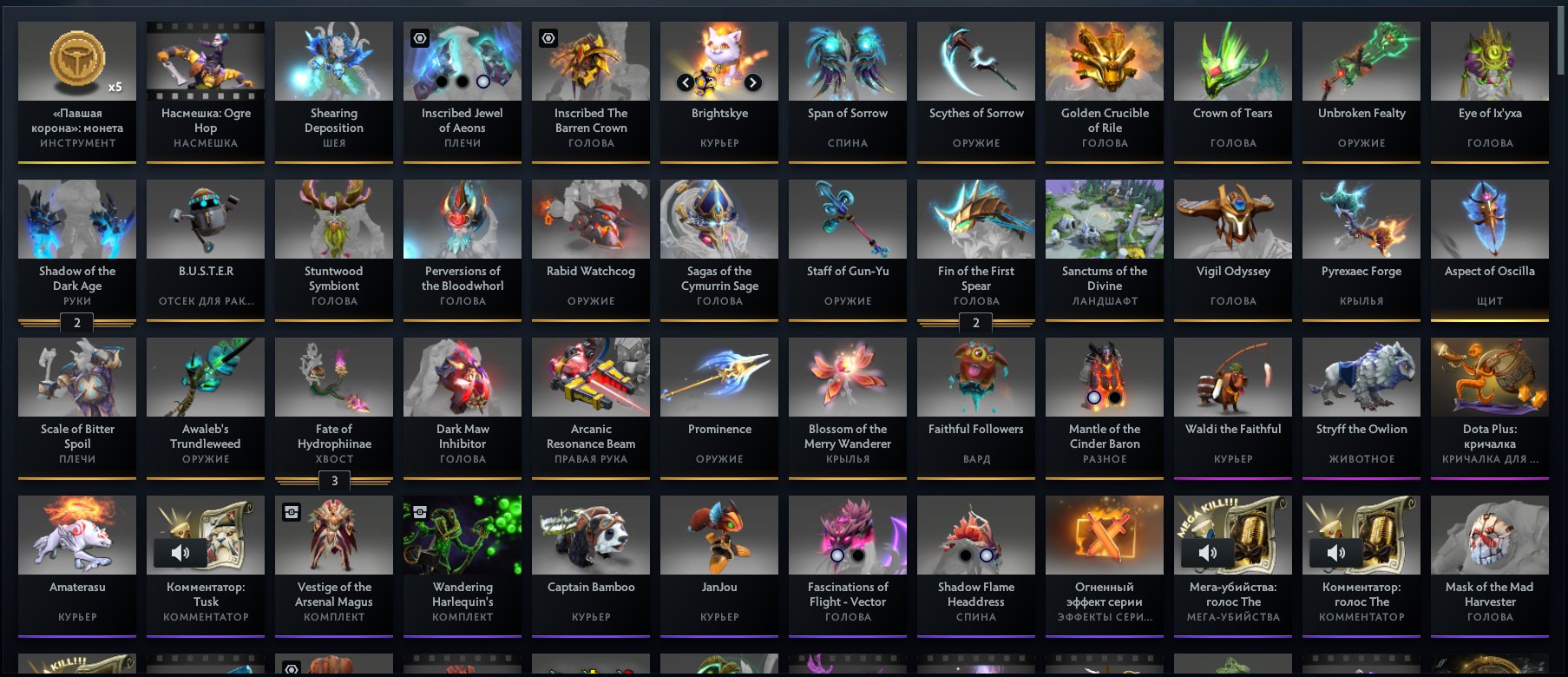Click the bundle icon on Vestige of the Arsenal Magus
The image size is (1568, 677).
[x=292, y=512]
